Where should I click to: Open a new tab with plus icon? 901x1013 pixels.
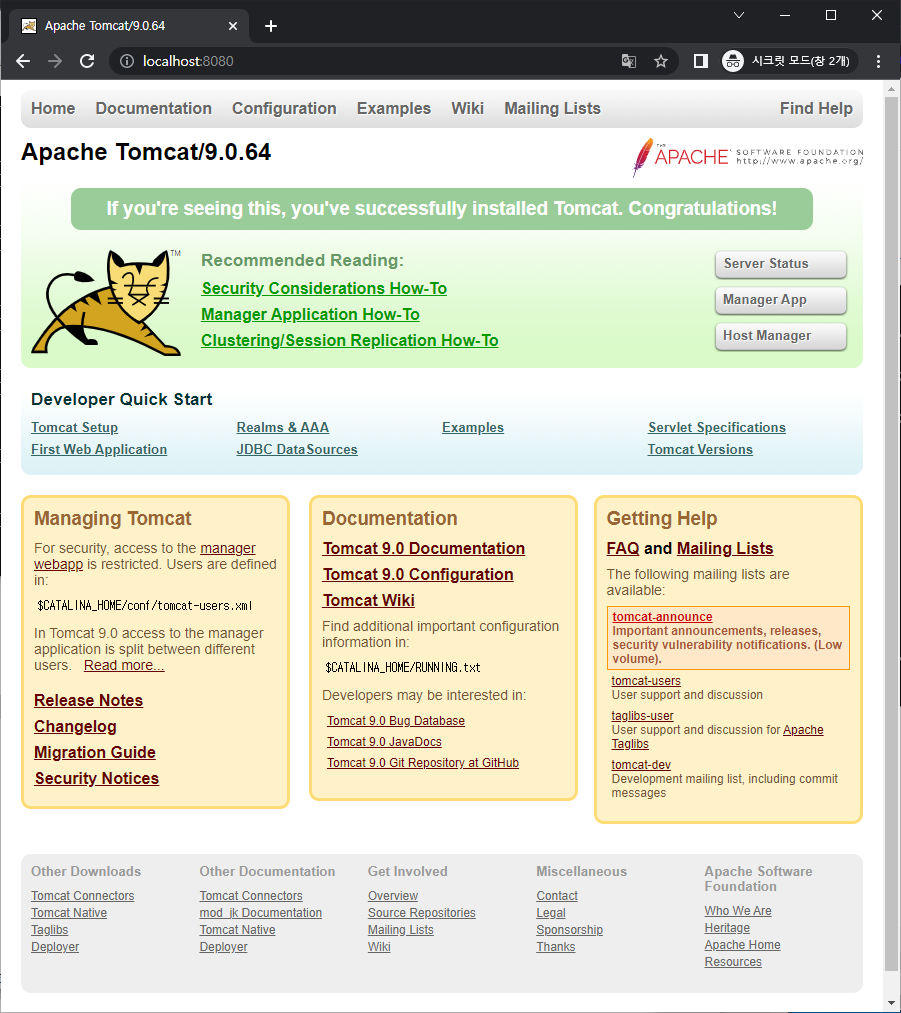point(271,26)
